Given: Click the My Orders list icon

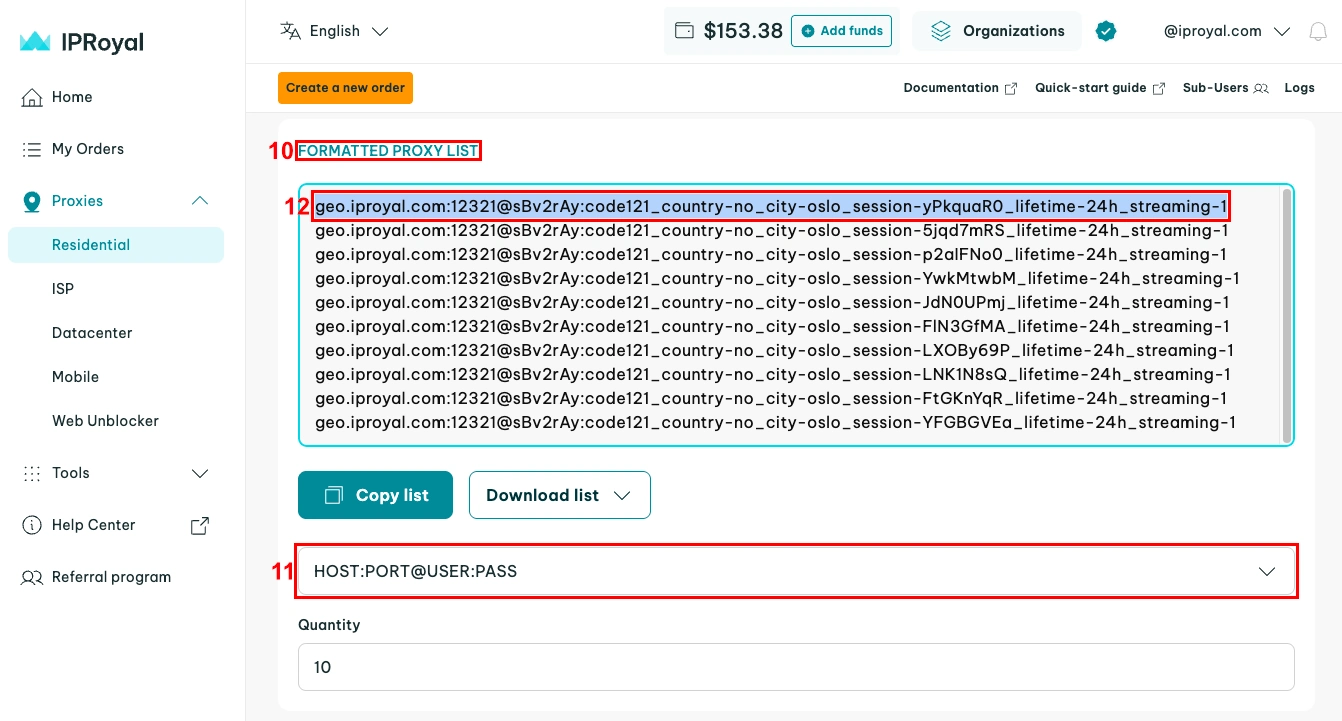Looking at the screenshot, I should click(x=33, y=149).
